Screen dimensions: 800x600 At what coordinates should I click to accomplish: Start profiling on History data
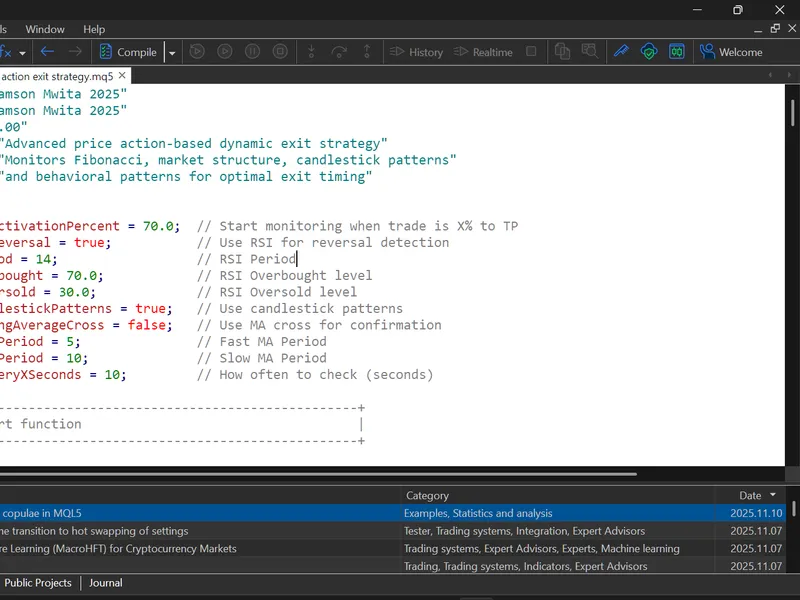click(x=416, y=52)
